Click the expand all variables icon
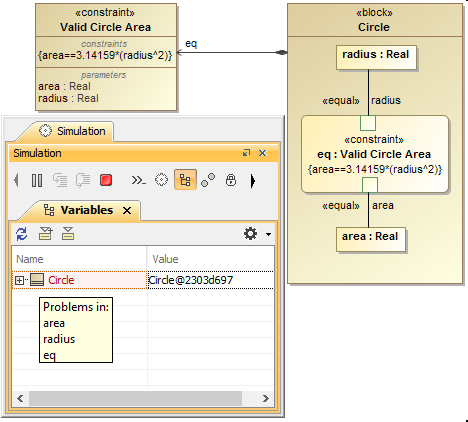The width and height of the screenshot is (468, 422). click(x=45, y=234)
